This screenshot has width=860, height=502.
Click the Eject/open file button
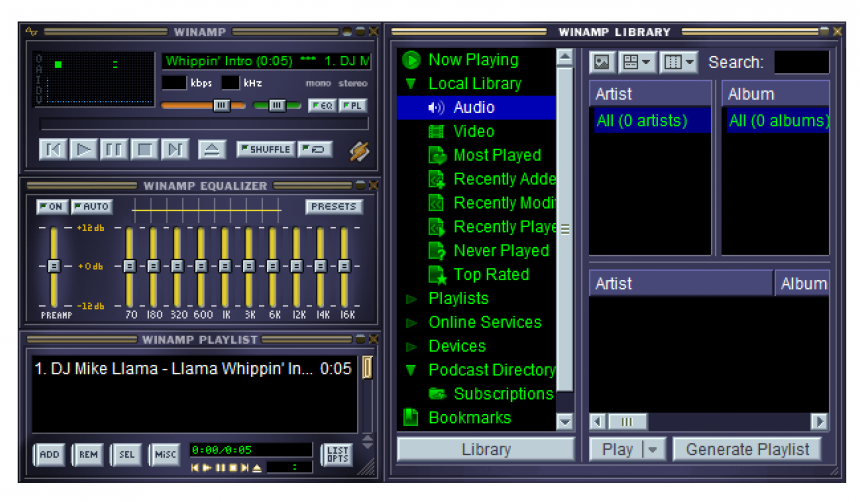tap(212, 149)
